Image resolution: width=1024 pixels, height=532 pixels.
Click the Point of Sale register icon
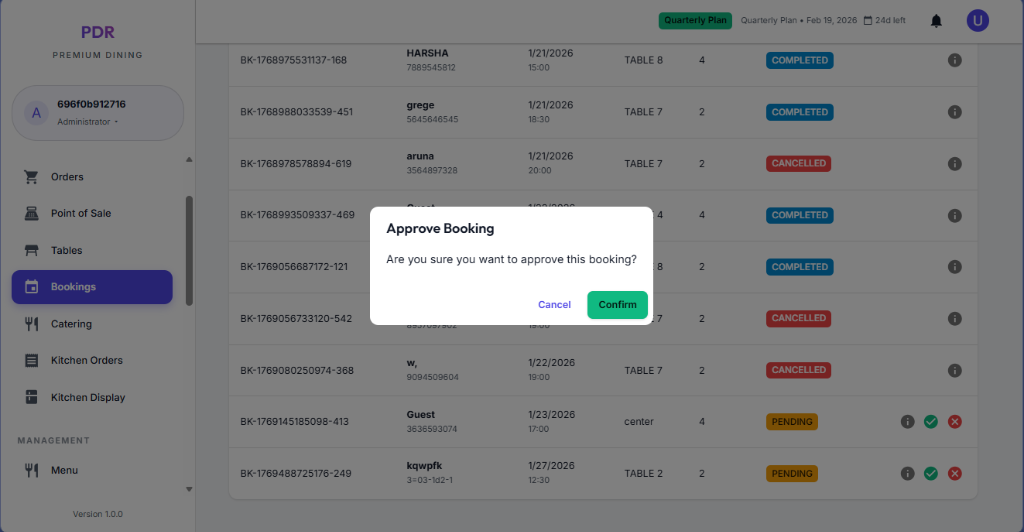31,214
